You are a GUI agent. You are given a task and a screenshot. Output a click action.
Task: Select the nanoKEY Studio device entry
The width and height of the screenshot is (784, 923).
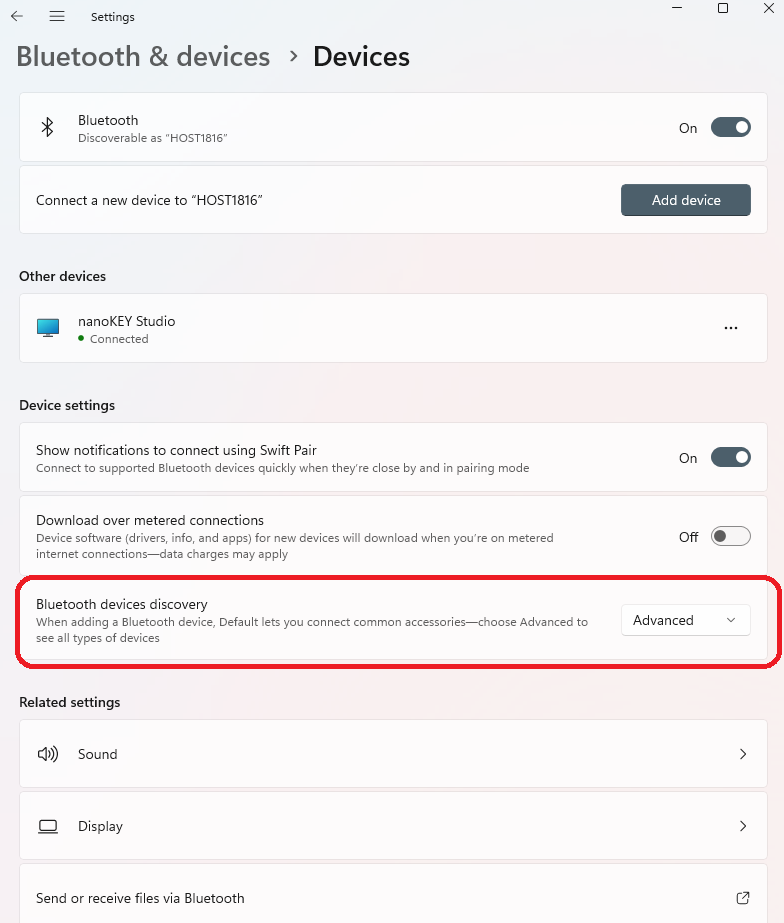point(393,328)
